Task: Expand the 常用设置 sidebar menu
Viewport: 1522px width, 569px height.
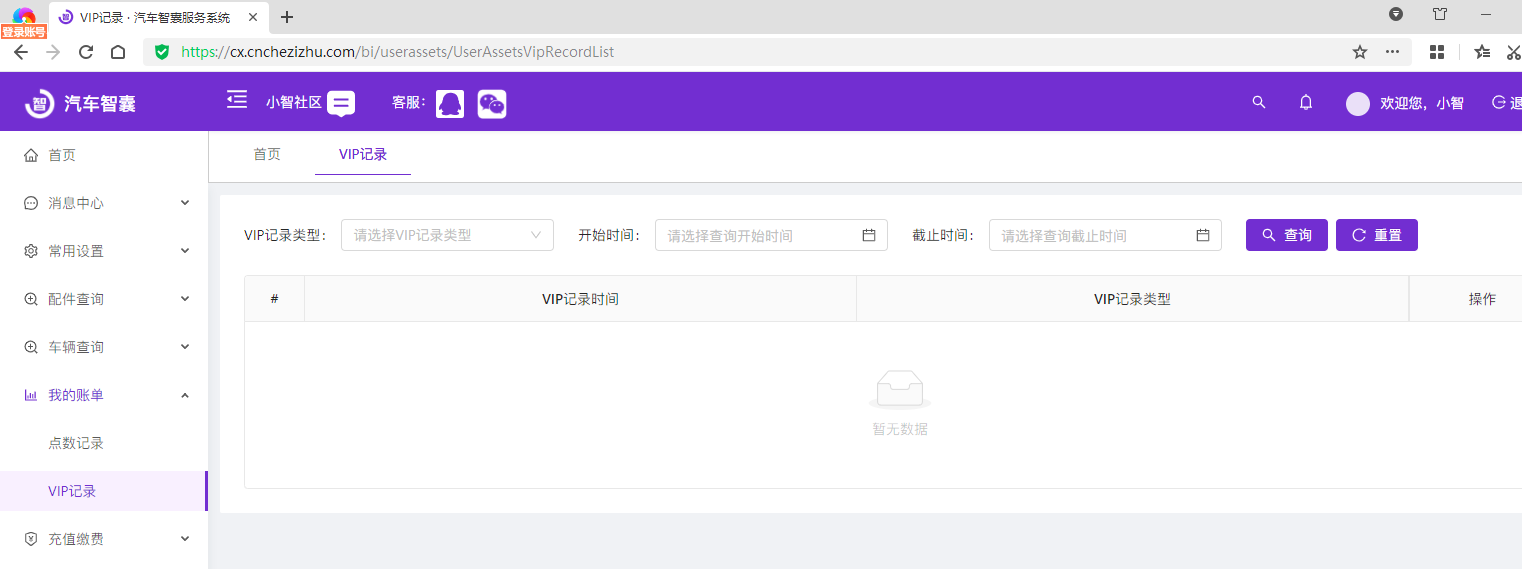Action: (x=104, y=251)
